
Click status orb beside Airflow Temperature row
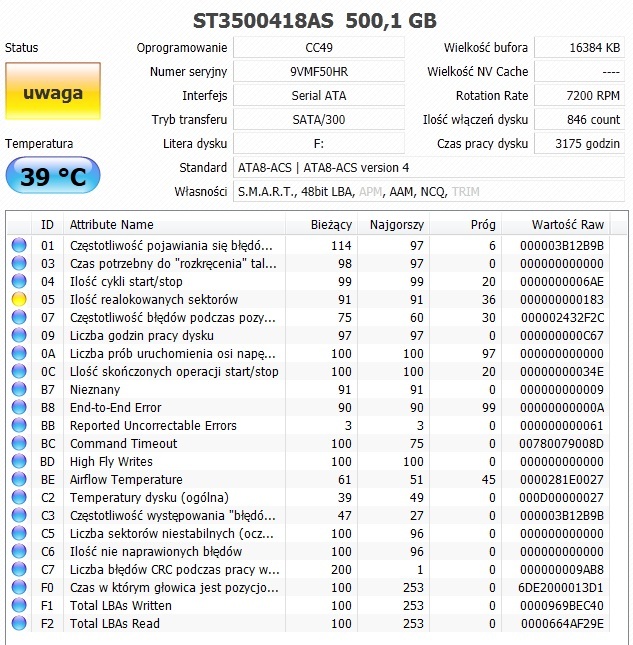[x=19, y=479]
